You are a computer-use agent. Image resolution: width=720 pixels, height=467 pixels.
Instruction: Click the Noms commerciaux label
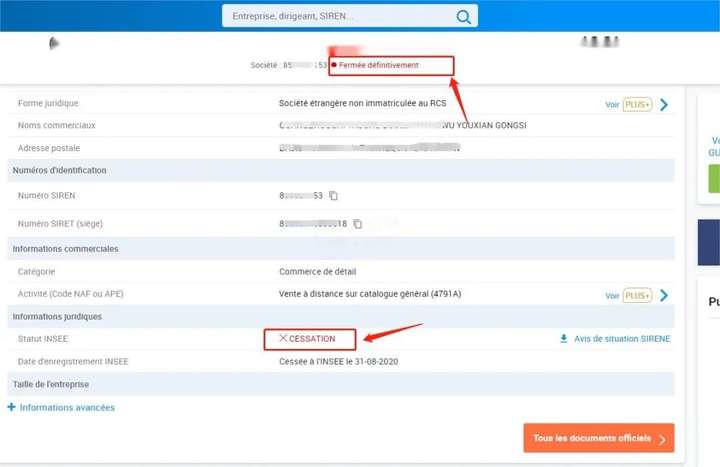(56, 125)
